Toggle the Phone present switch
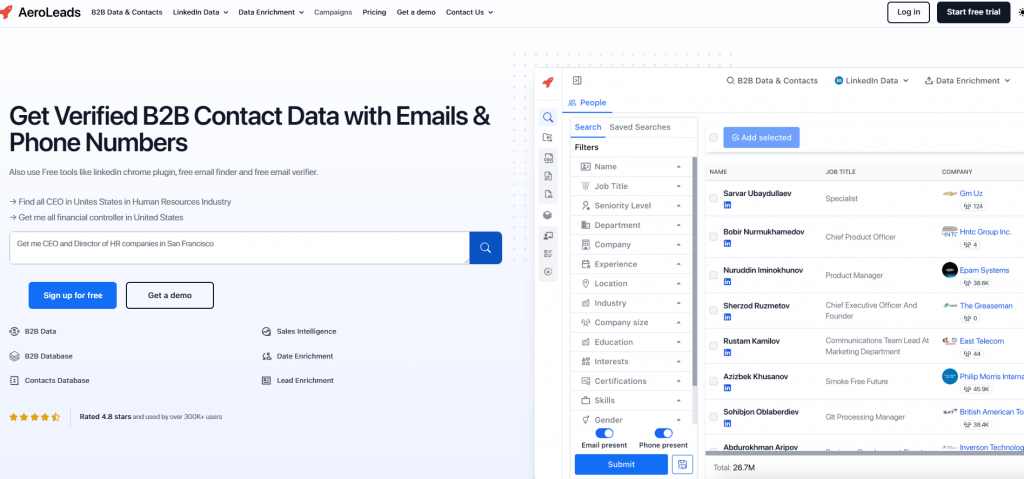This screenshot has width=1024, height=479. point(664,433)
